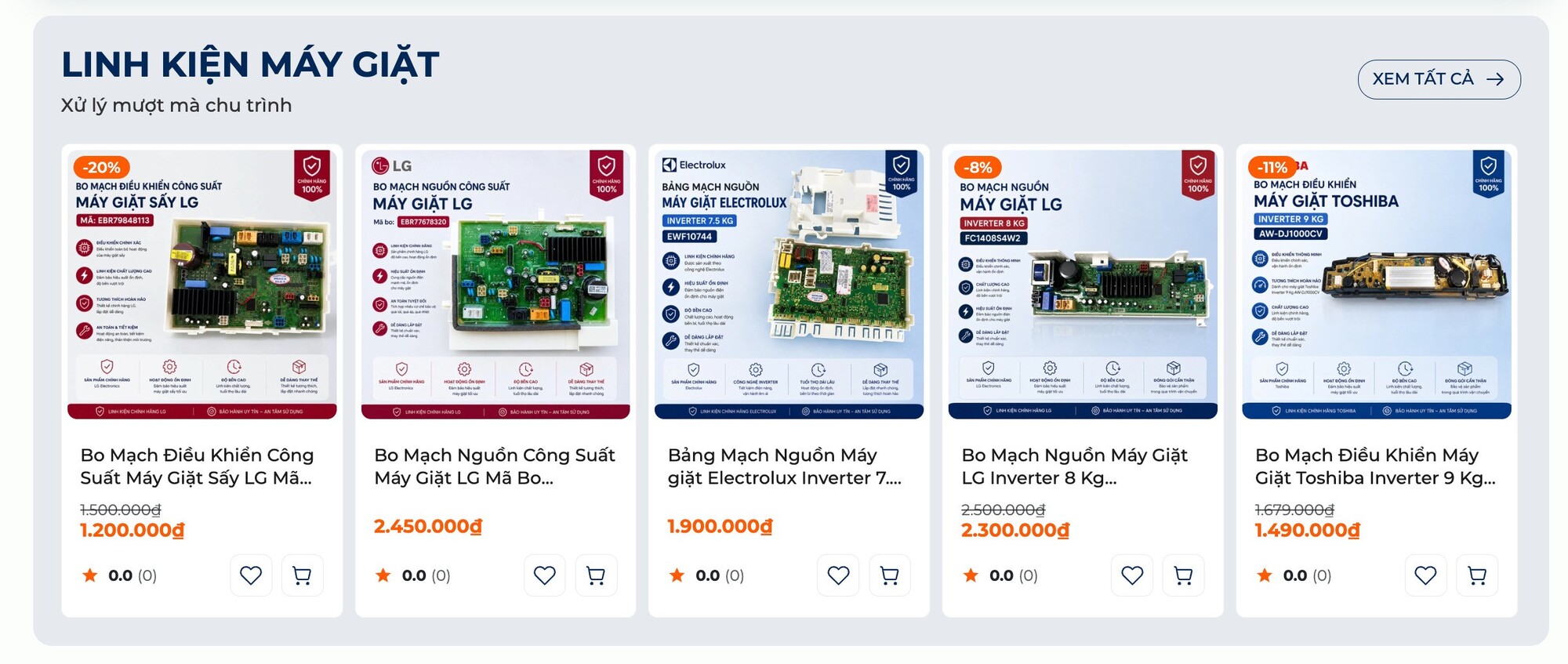Click the -11% discount badge
Screen dimensions: 1568x664
pos(1272,168)
